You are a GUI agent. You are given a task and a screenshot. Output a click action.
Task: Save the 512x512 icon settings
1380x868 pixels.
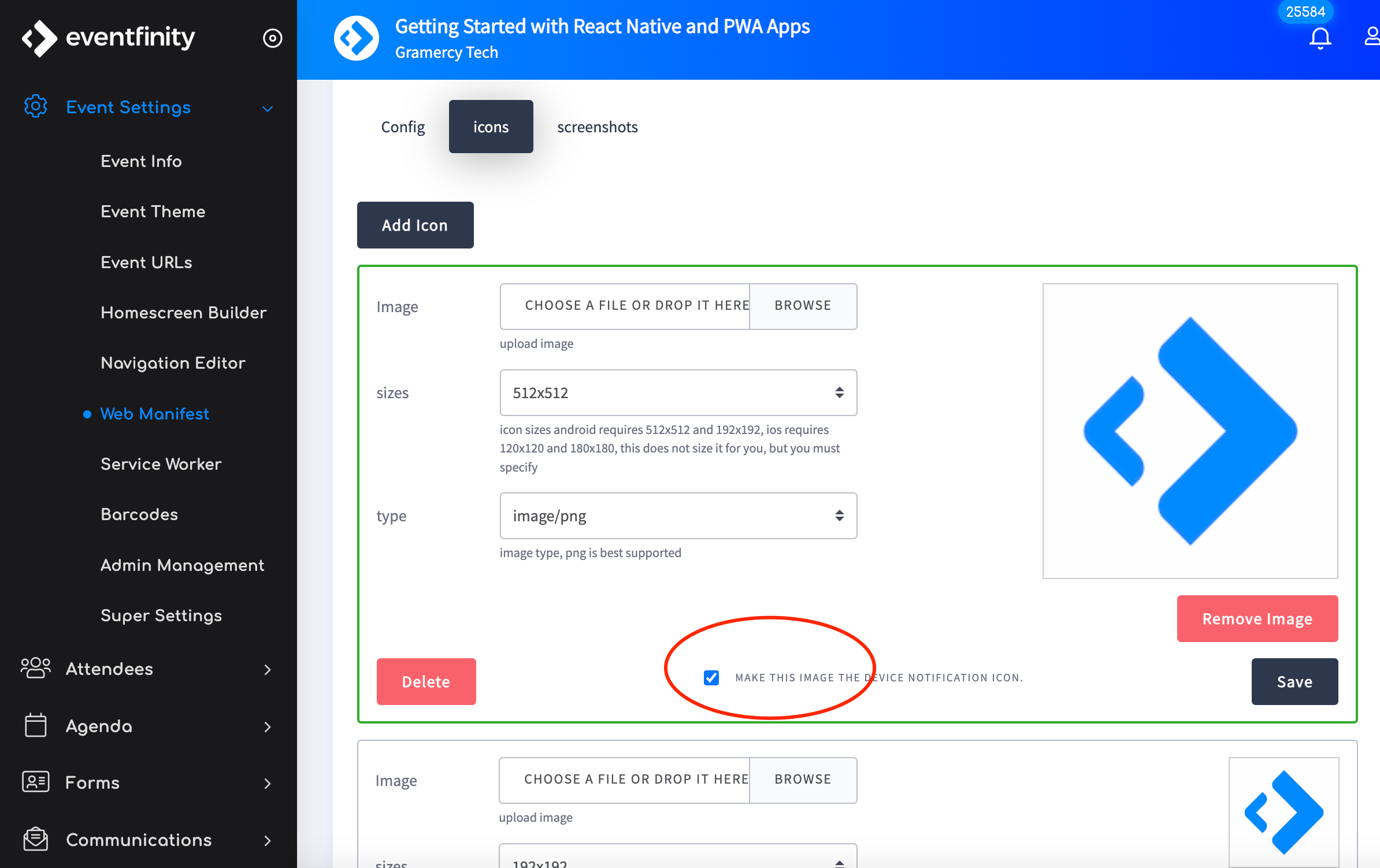tap(1294, 681)
